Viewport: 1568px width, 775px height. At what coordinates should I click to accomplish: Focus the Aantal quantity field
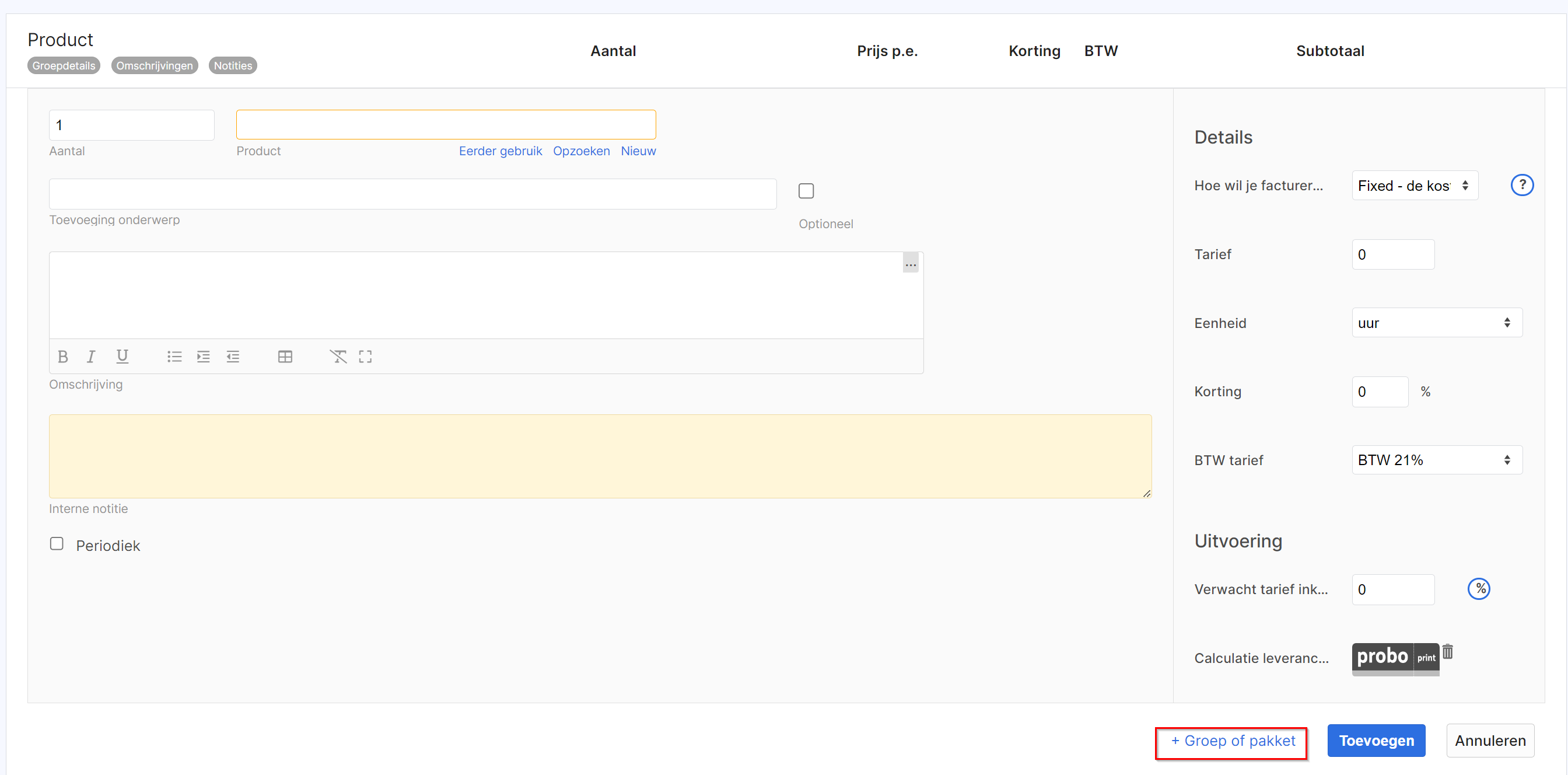(x=131, y=125)
